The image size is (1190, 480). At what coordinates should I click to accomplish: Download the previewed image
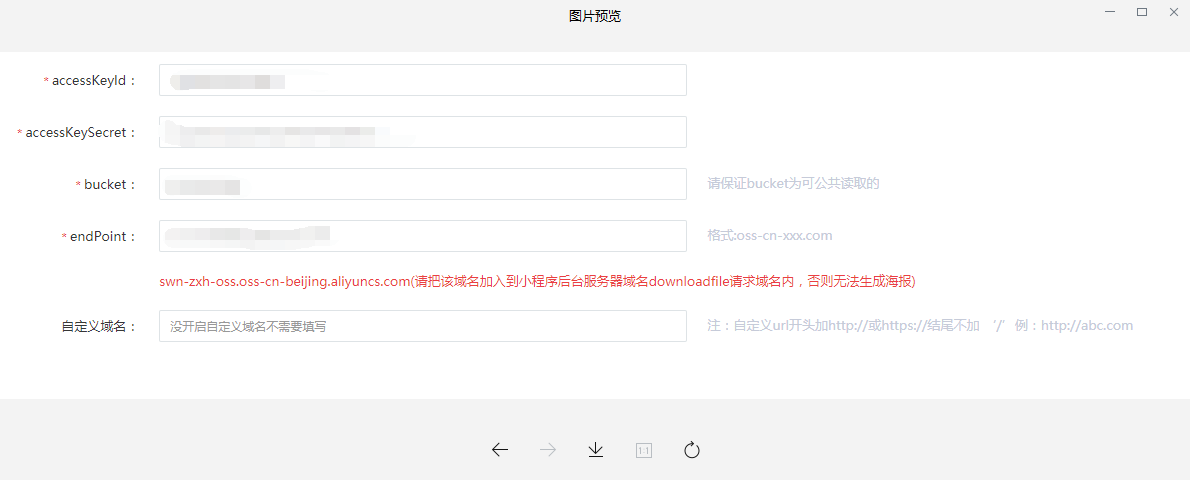click(596, 450)
